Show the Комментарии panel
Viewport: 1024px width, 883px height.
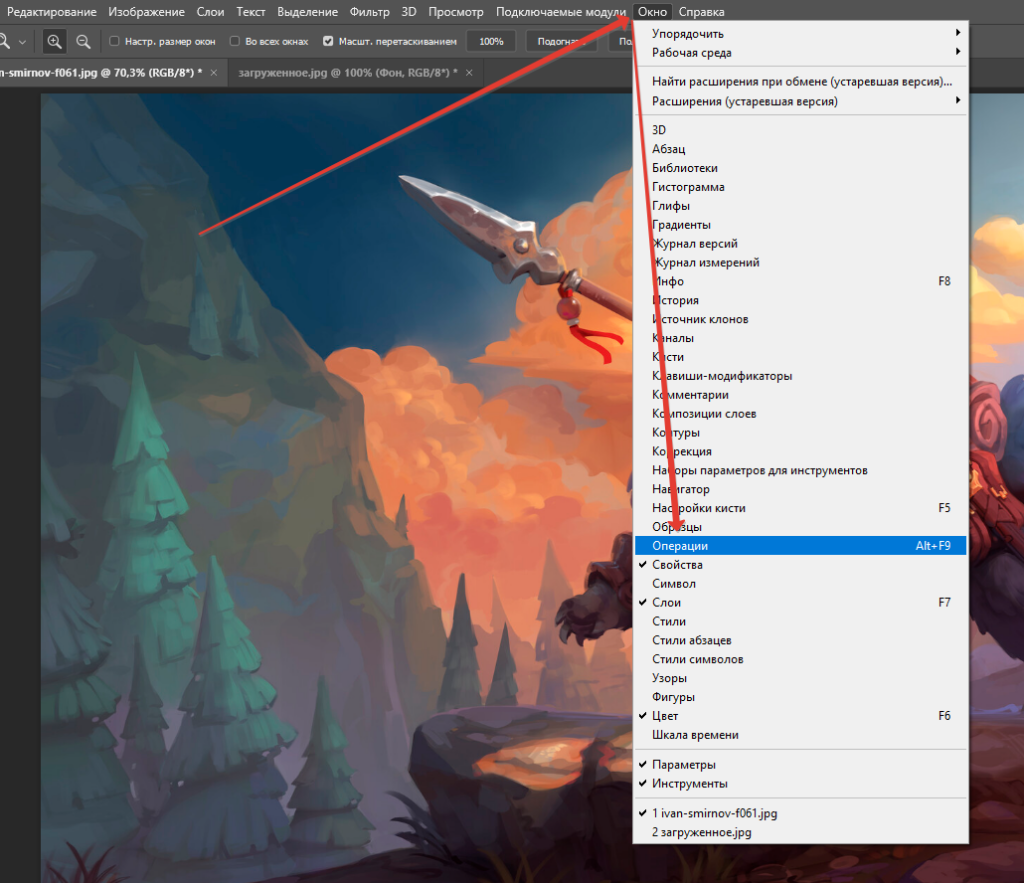(x=801, y=394)
